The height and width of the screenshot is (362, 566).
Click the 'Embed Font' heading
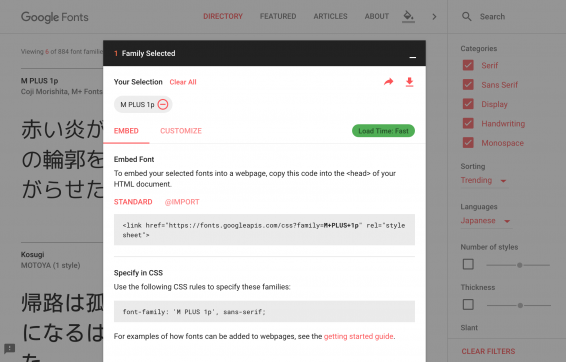coord(134,160)
